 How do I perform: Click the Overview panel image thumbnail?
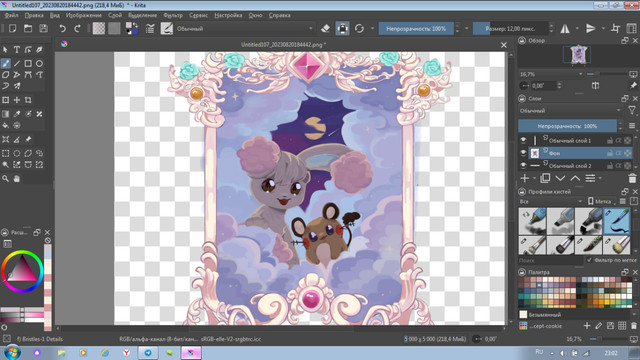[578, 55]
